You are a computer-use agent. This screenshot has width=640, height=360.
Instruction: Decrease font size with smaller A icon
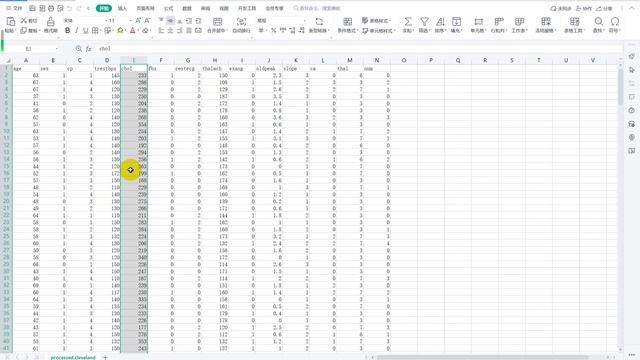point(147,20)
